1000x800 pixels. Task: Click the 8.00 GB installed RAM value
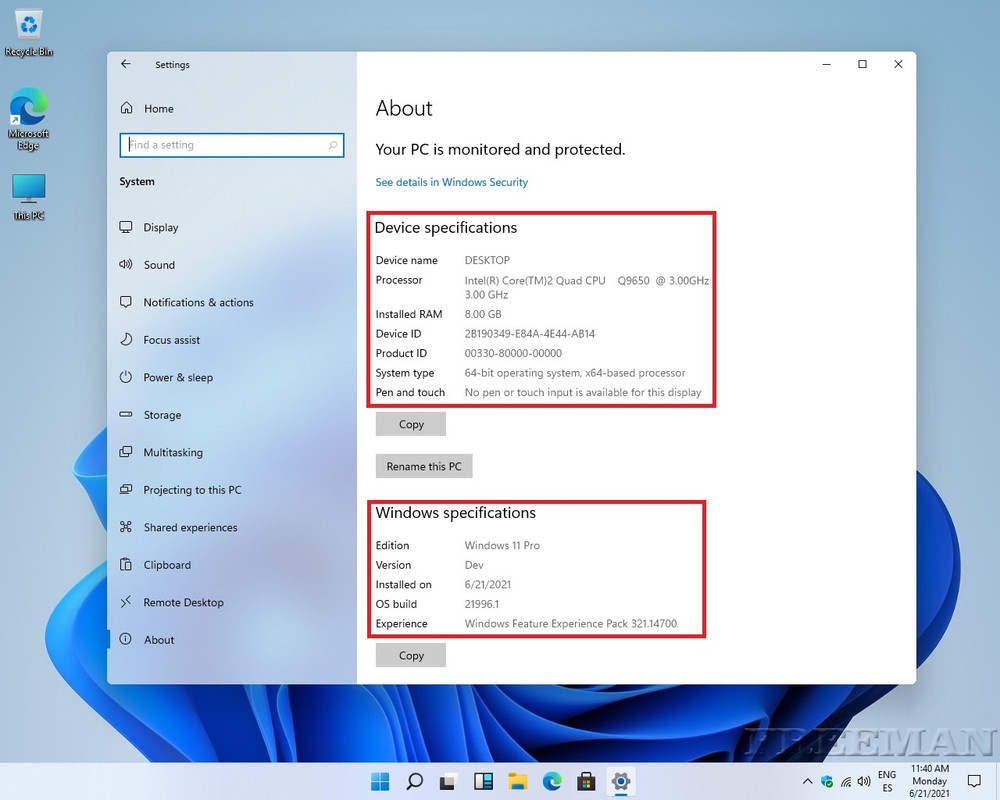pyautogui.click(x=483, y=315)
